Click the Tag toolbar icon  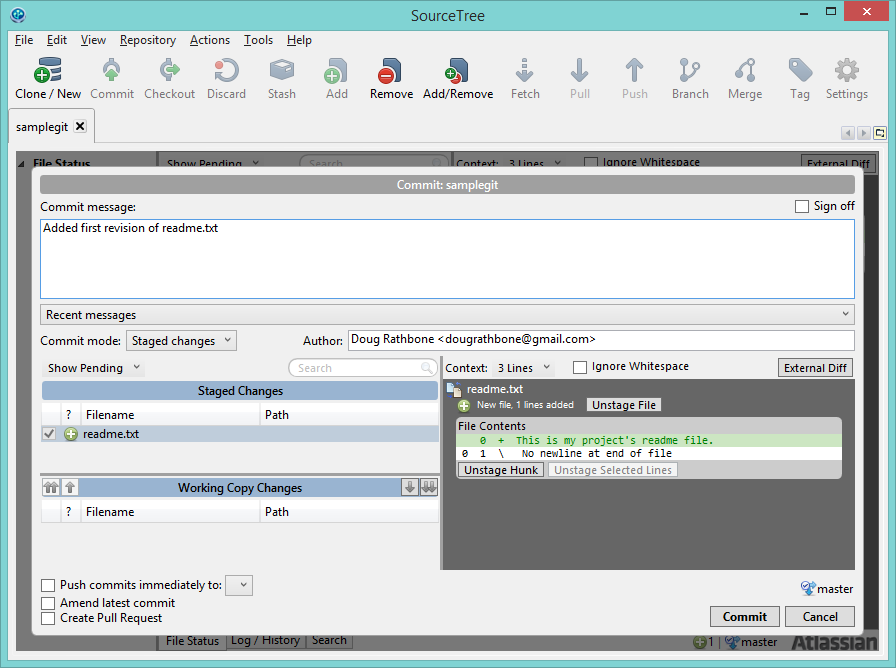pyautogui.click(x=800, y=78)
